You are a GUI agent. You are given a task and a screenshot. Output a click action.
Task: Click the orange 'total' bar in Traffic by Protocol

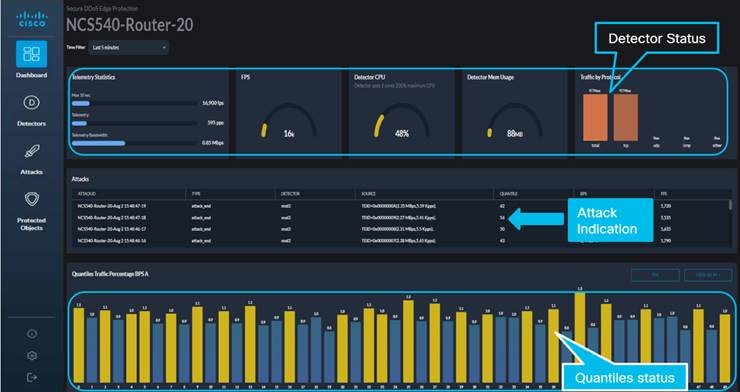(x=595, y=117)
